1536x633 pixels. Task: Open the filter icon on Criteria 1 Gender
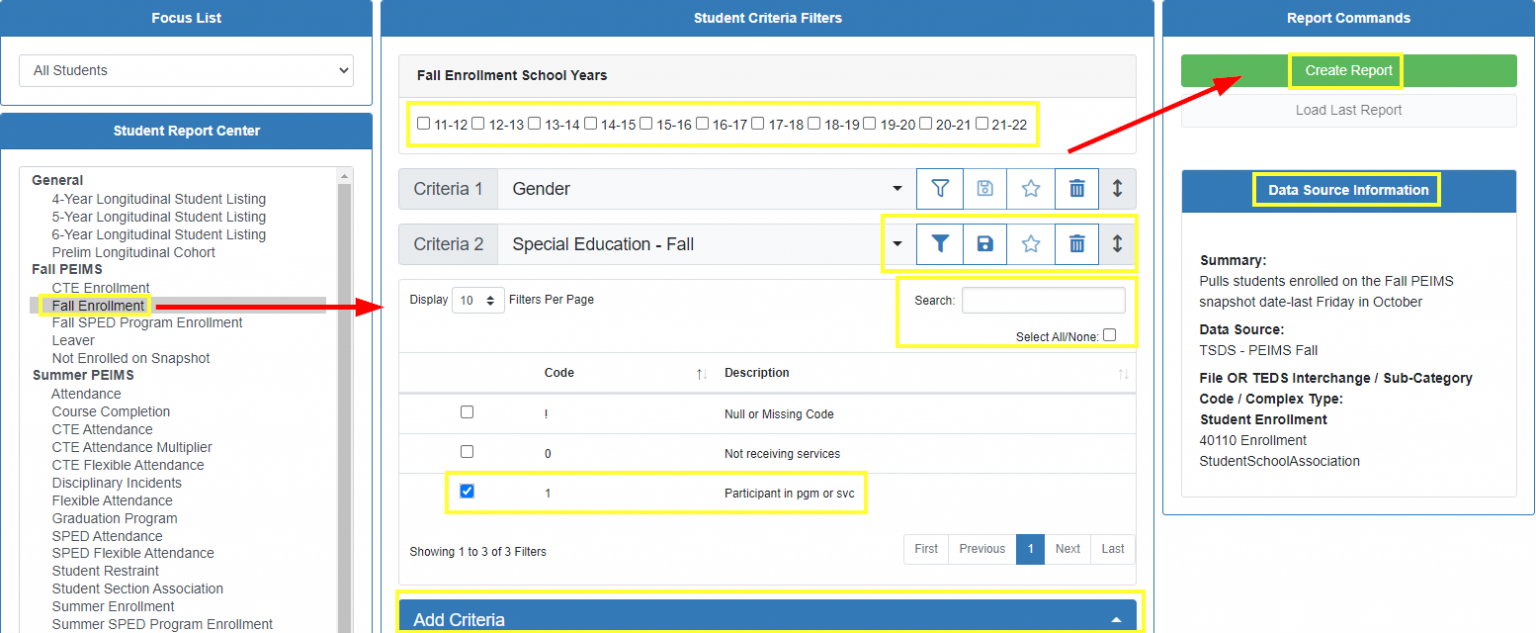point(939,188)
